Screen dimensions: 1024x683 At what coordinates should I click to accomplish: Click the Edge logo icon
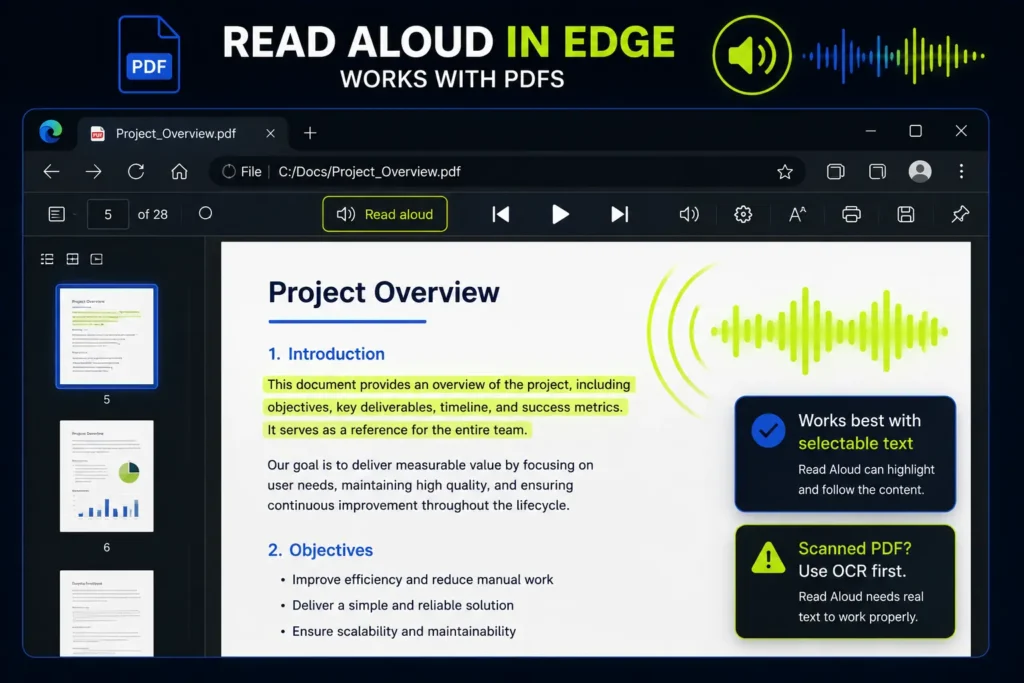(x=51, y=132)
